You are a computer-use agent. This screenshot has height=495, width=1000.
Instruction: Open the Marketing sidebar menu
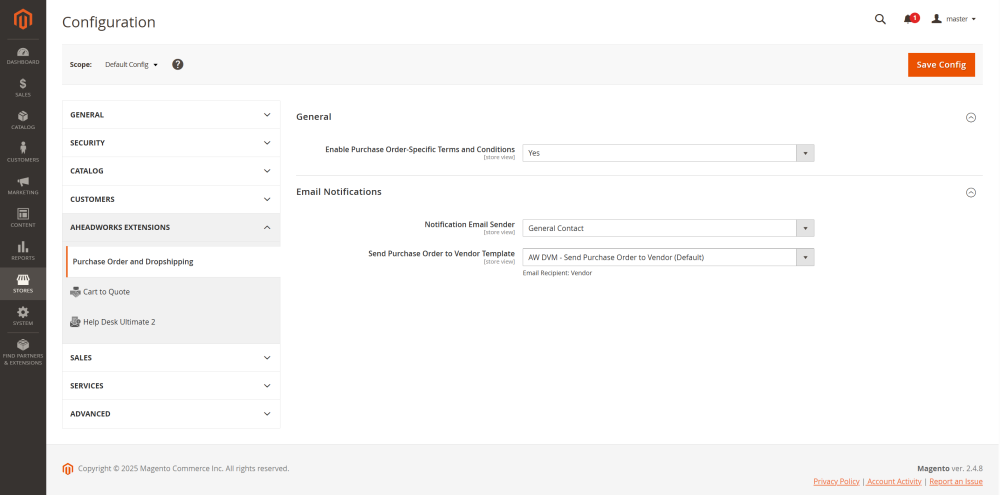click(23, 186)
